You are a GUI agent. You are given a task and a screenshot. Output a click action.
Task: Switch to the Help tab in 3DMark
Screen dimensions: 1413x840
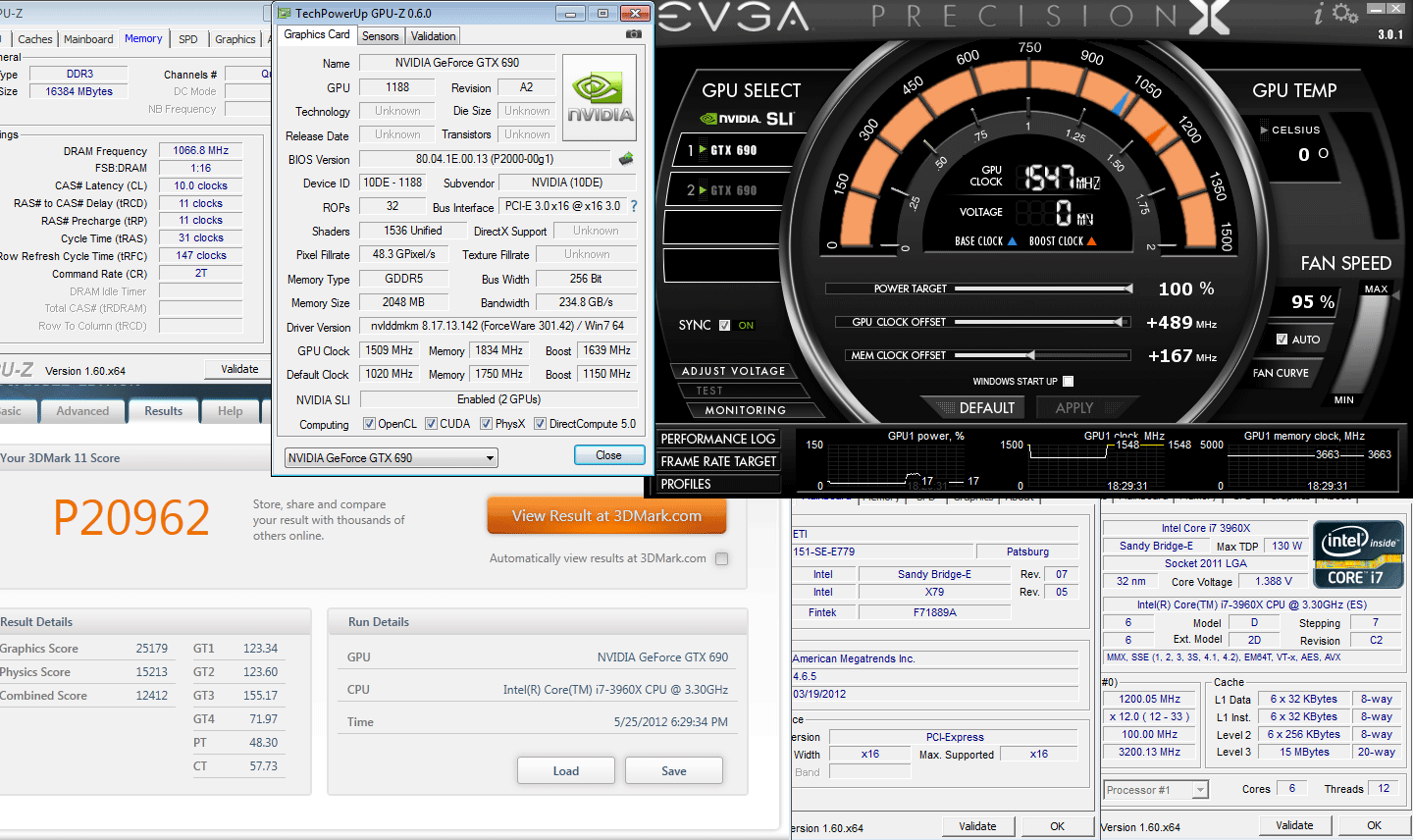pyautogui.click(x=231, y=411)
